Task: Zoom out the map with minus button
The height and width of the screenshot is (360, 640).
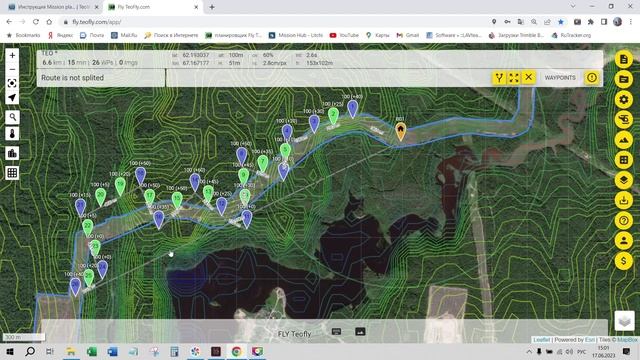Action: click(x=12, y=69)
